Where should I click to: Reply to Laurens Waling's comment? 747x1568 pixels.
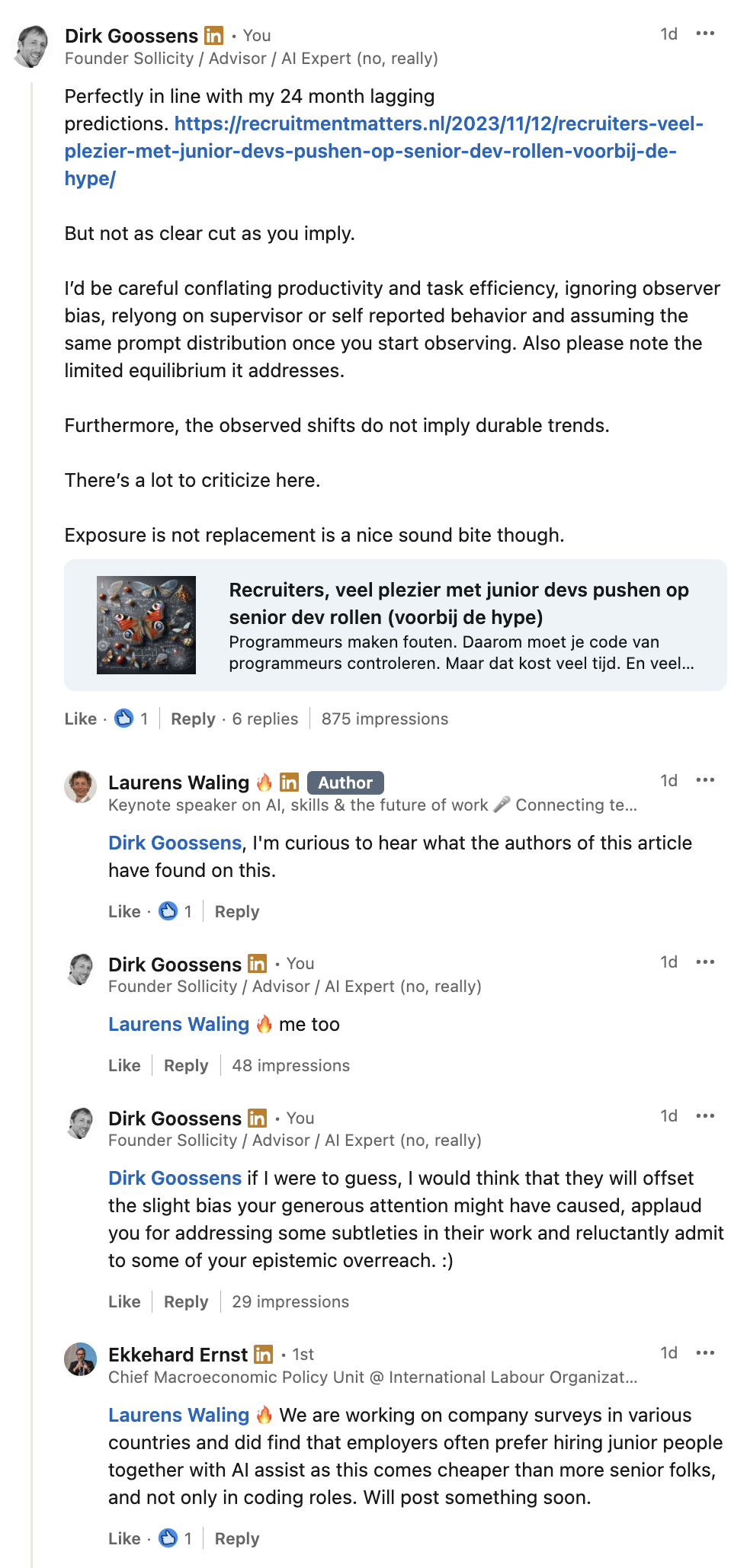pos(237,911)
